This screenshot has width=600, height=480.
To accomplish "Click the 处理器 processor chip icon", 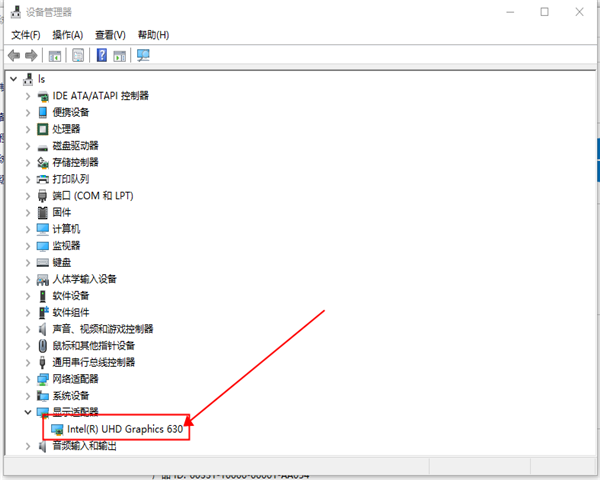I will [x=42, y=129].
